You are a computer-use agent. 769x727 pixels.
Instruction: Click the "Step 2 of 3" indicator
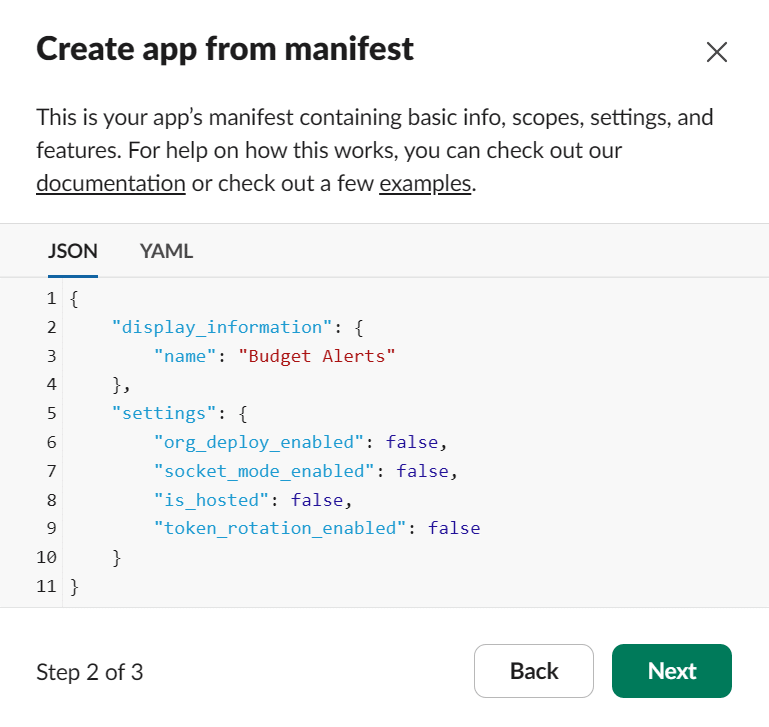tap(90, 672)
